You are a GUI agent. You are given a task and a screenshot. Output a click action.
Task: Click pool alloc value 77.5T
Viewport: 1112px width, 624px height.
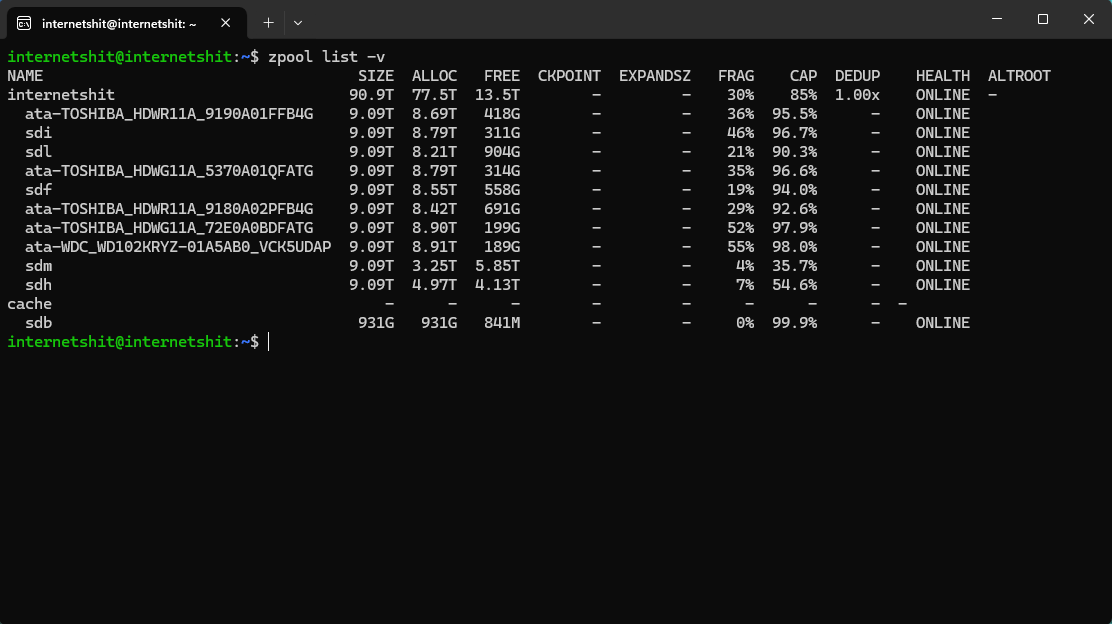435,95
